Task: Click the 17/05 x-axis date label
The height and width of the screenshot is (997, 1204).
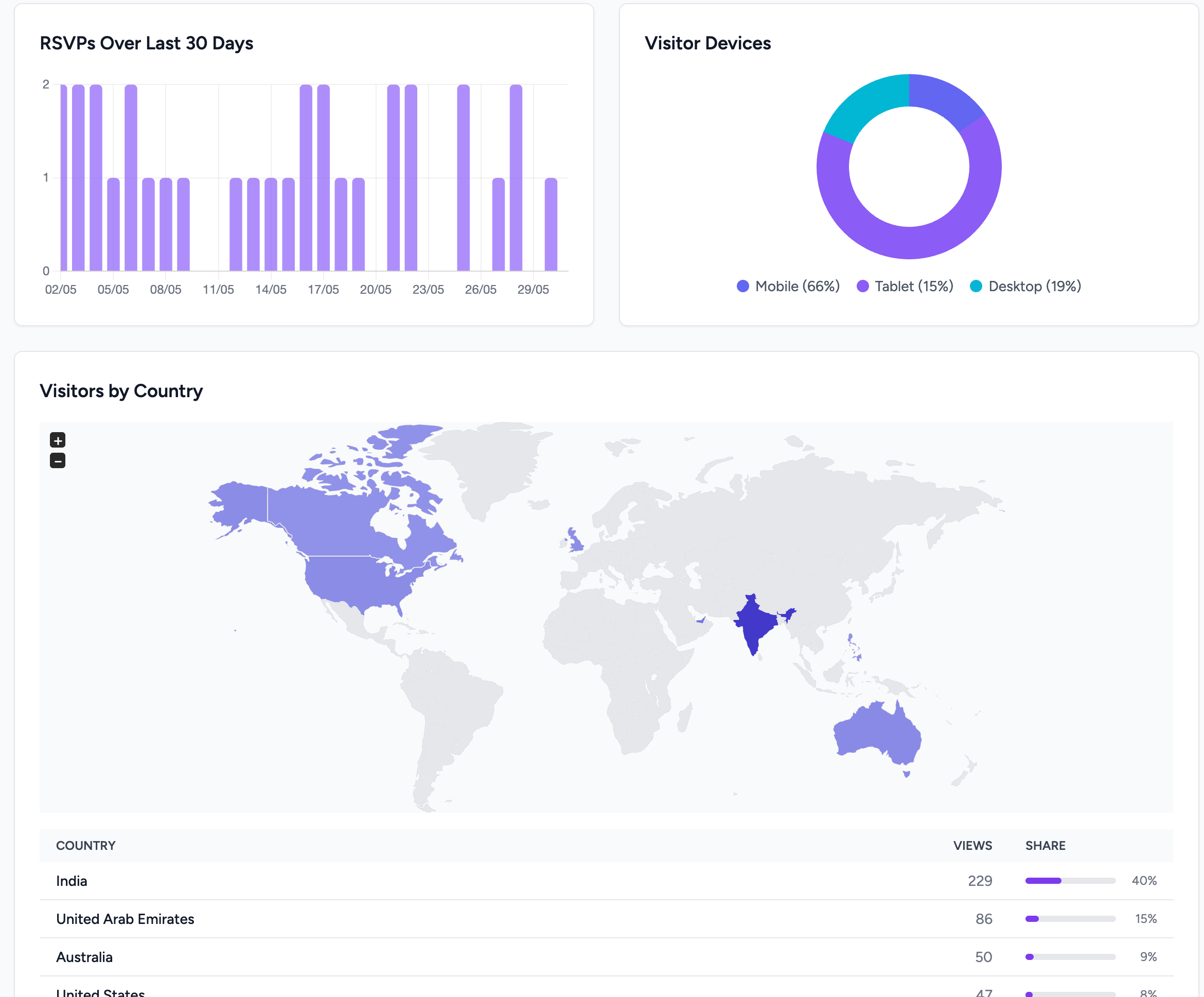Action: (x=323, y=290)
